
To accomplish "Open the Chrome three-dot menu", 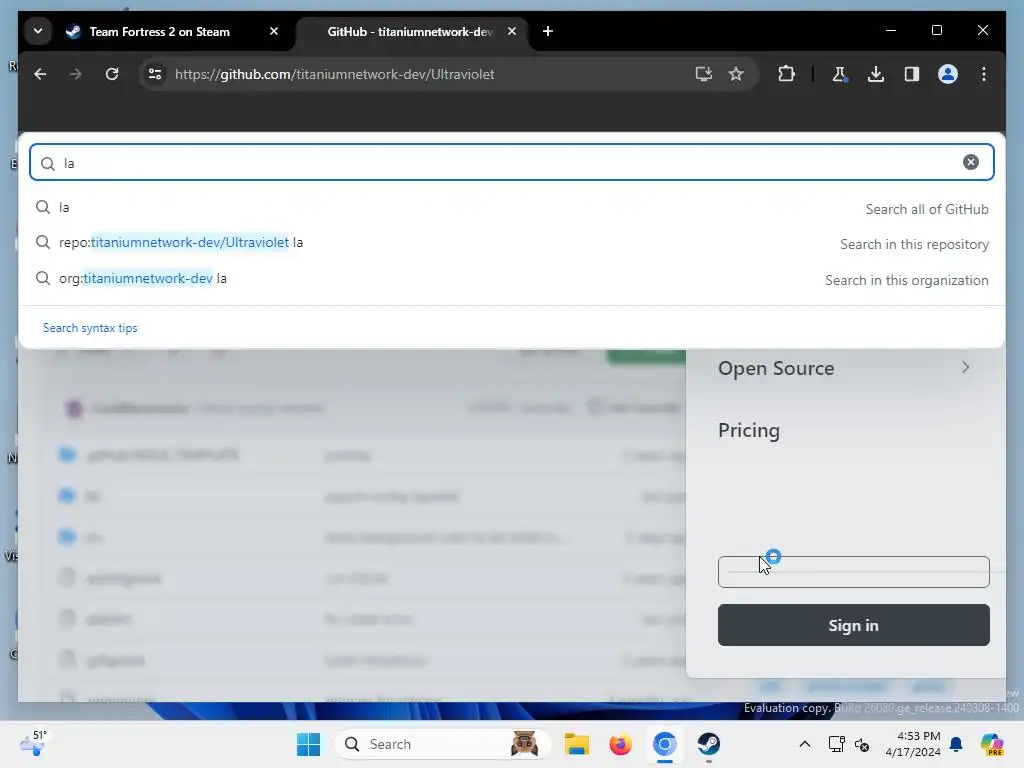I will [x=984, y=74].
